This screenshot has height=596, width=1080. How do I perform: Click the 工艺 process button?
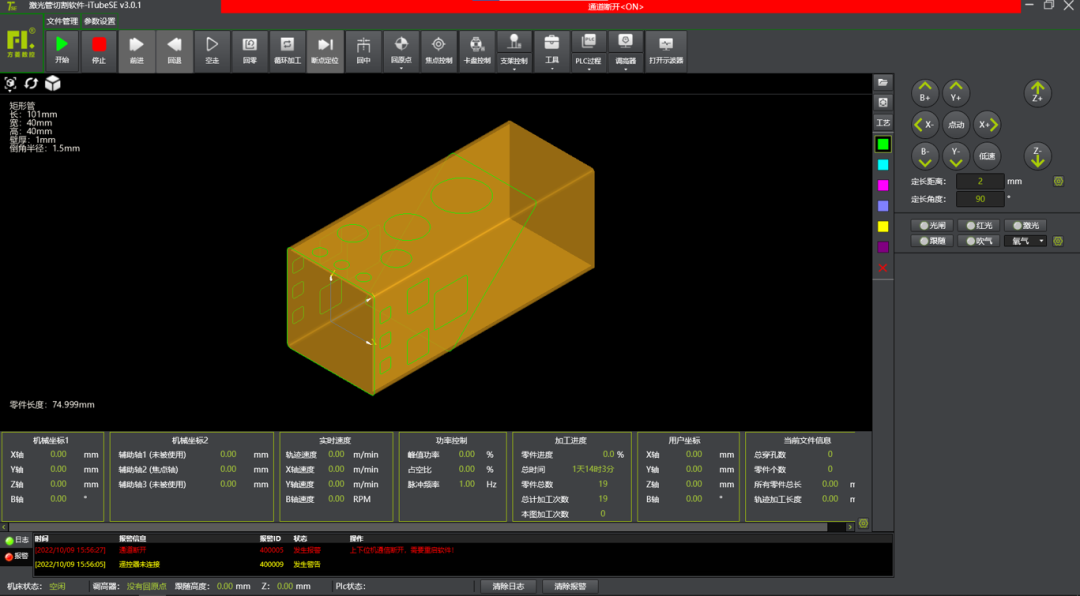(x=883, y=123)
